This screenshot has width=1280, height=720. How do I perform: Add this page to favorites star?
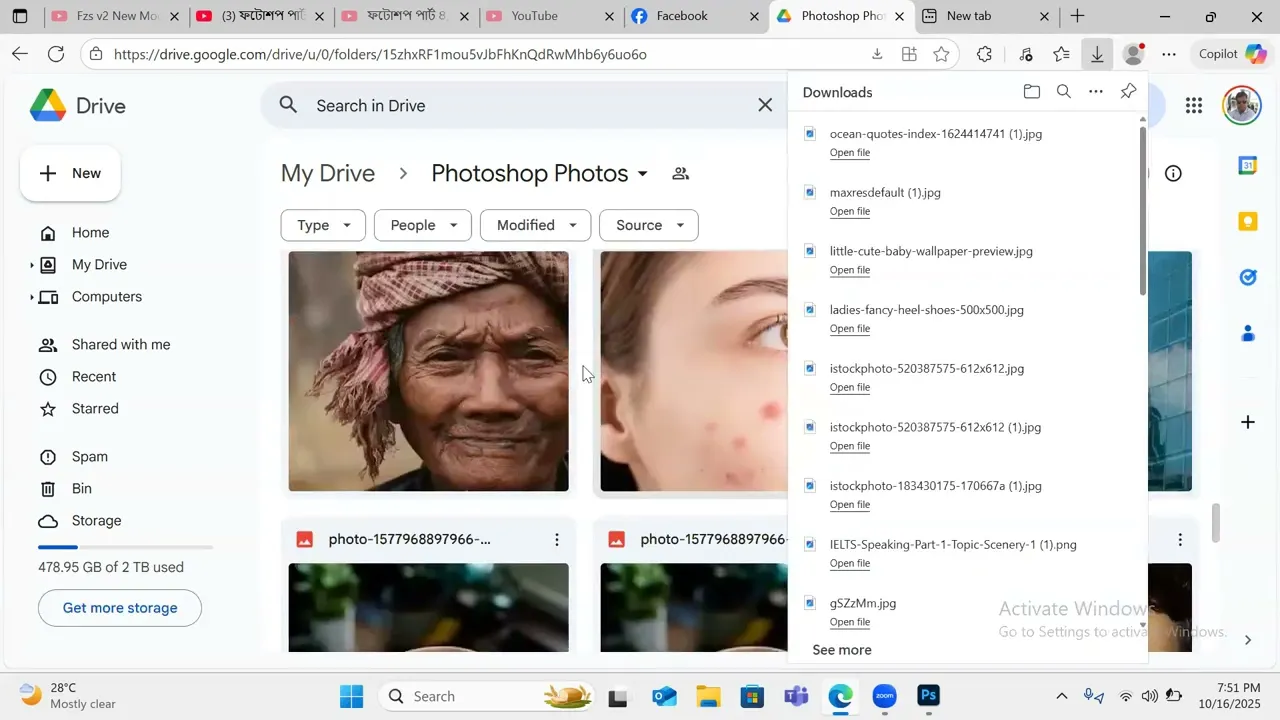coord(941,55)
